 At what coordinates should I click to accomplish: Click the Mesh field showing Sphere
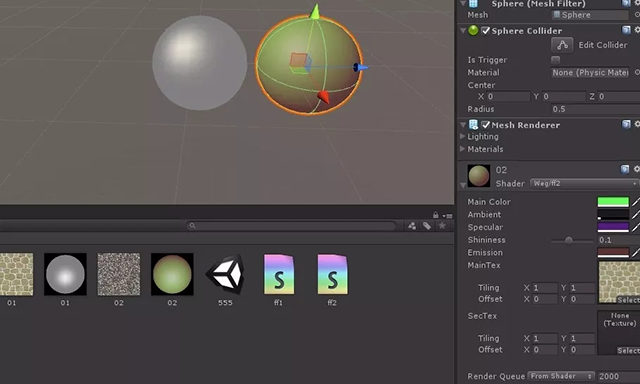[x=590, y=15]
